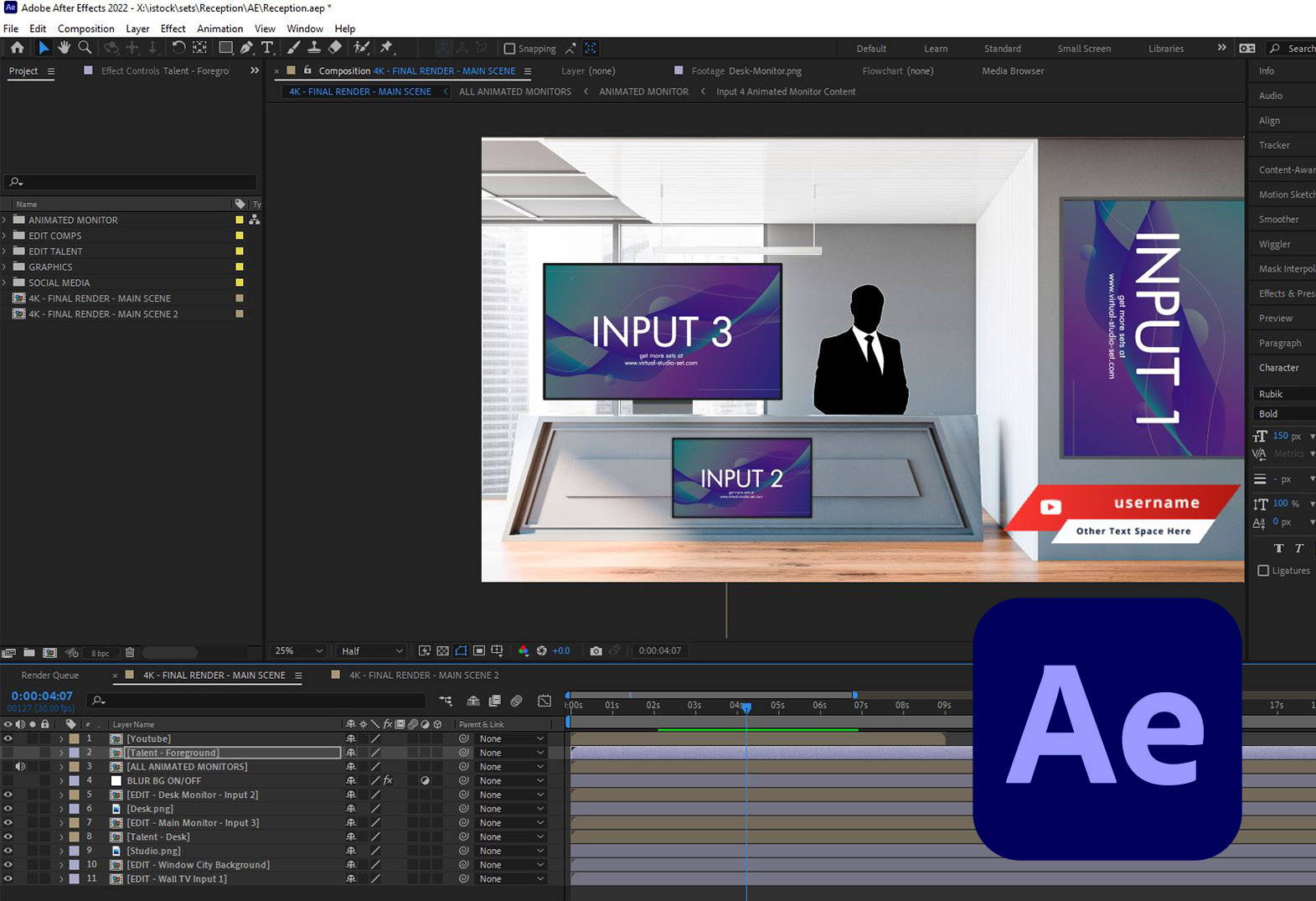Expand the GRAPHICS folder
Screen dimensions: 1316x901
point(5,267)
